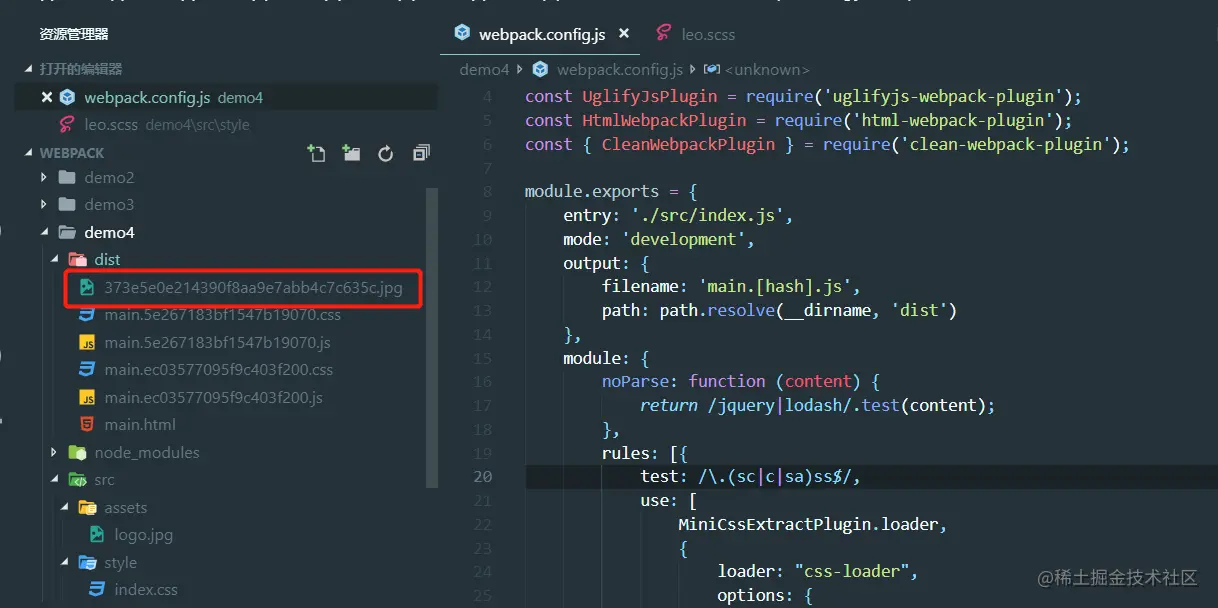Click the webpack cube icon on webpack.config.js tab

462,33
